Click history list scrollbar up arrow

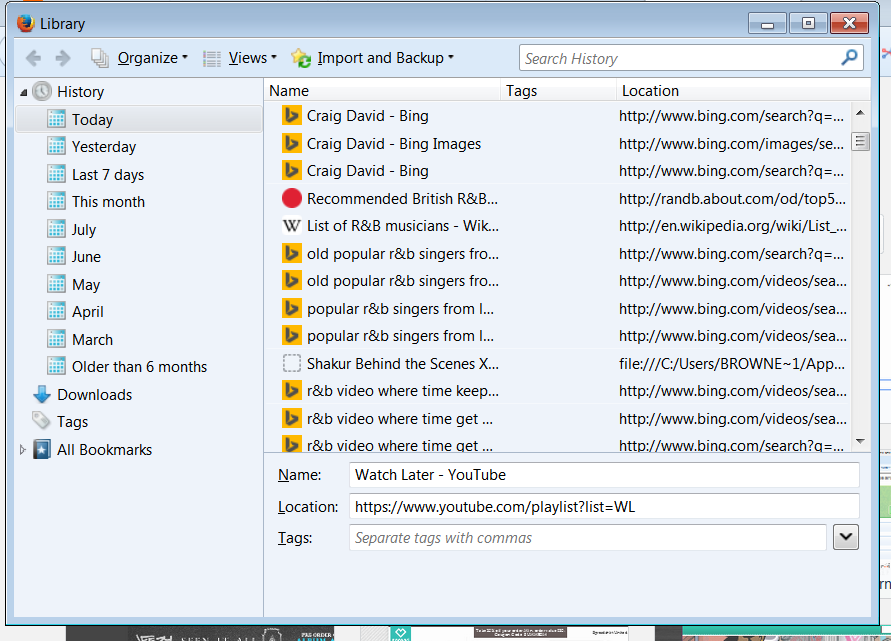pyautogui.click(x=860, y=113)
